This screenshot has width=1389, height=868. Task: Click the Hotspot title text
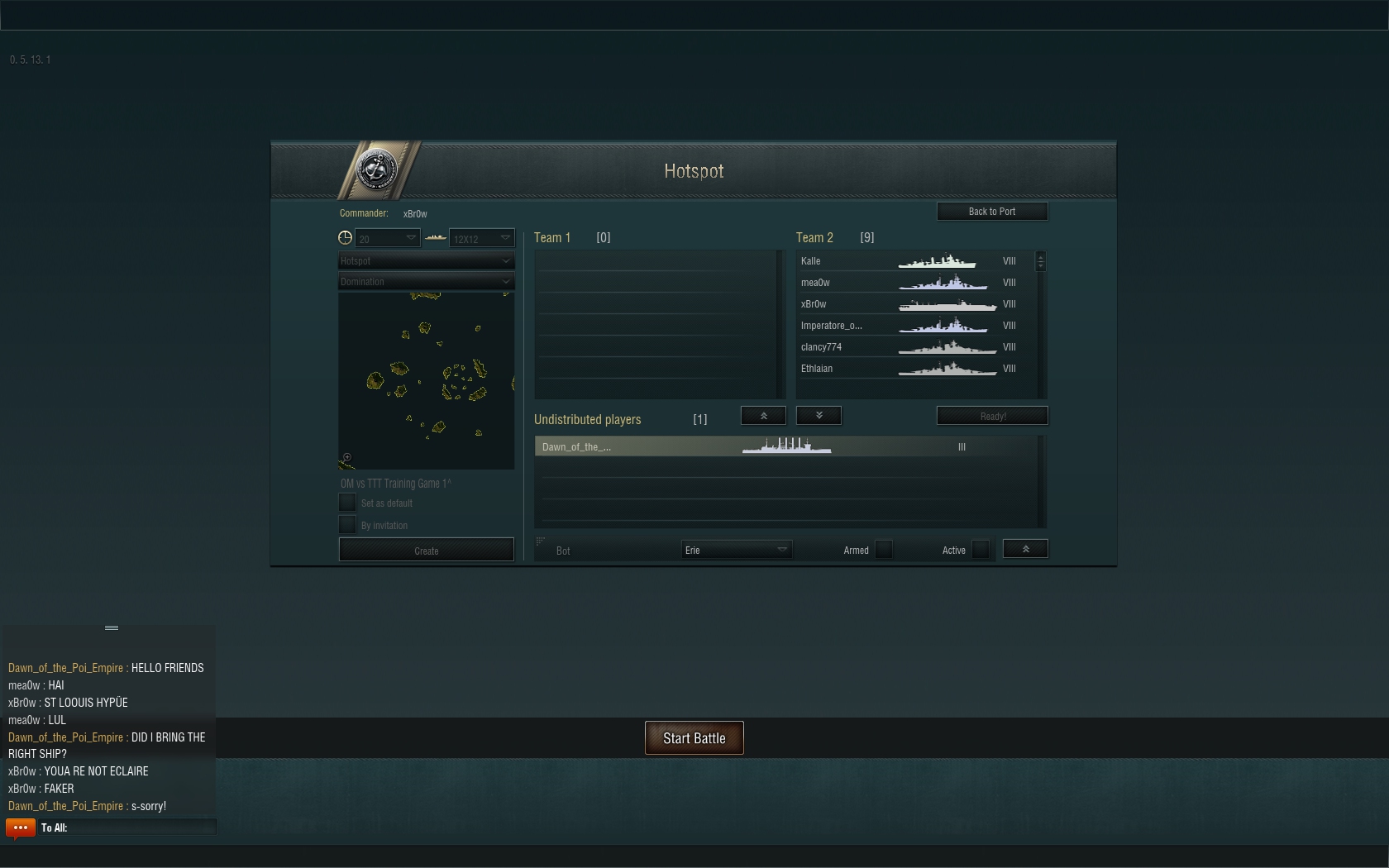[694, 171]
